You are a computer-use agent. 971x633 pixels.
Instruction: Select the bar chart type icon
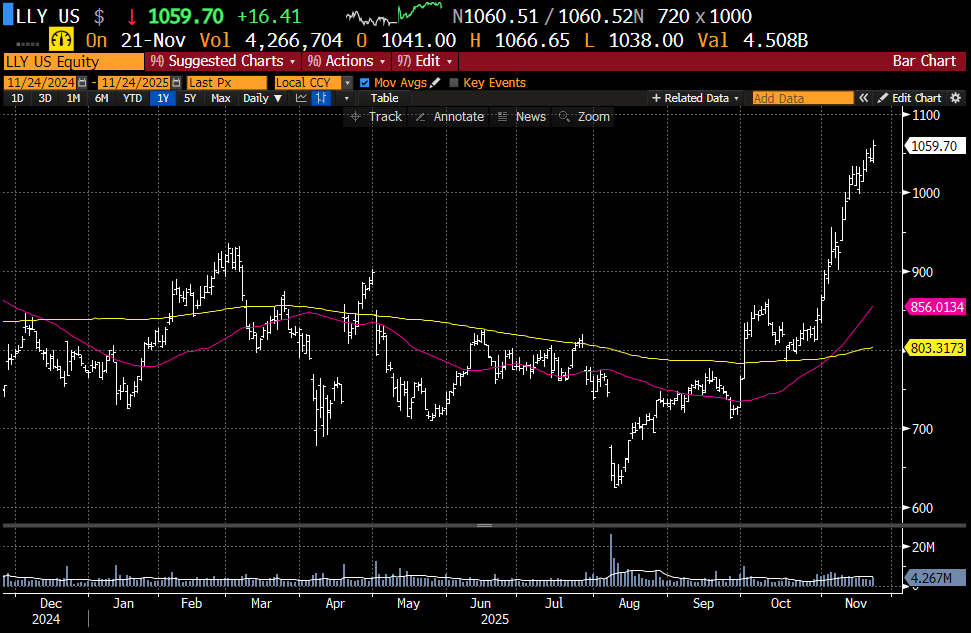(x=321, y=98)
